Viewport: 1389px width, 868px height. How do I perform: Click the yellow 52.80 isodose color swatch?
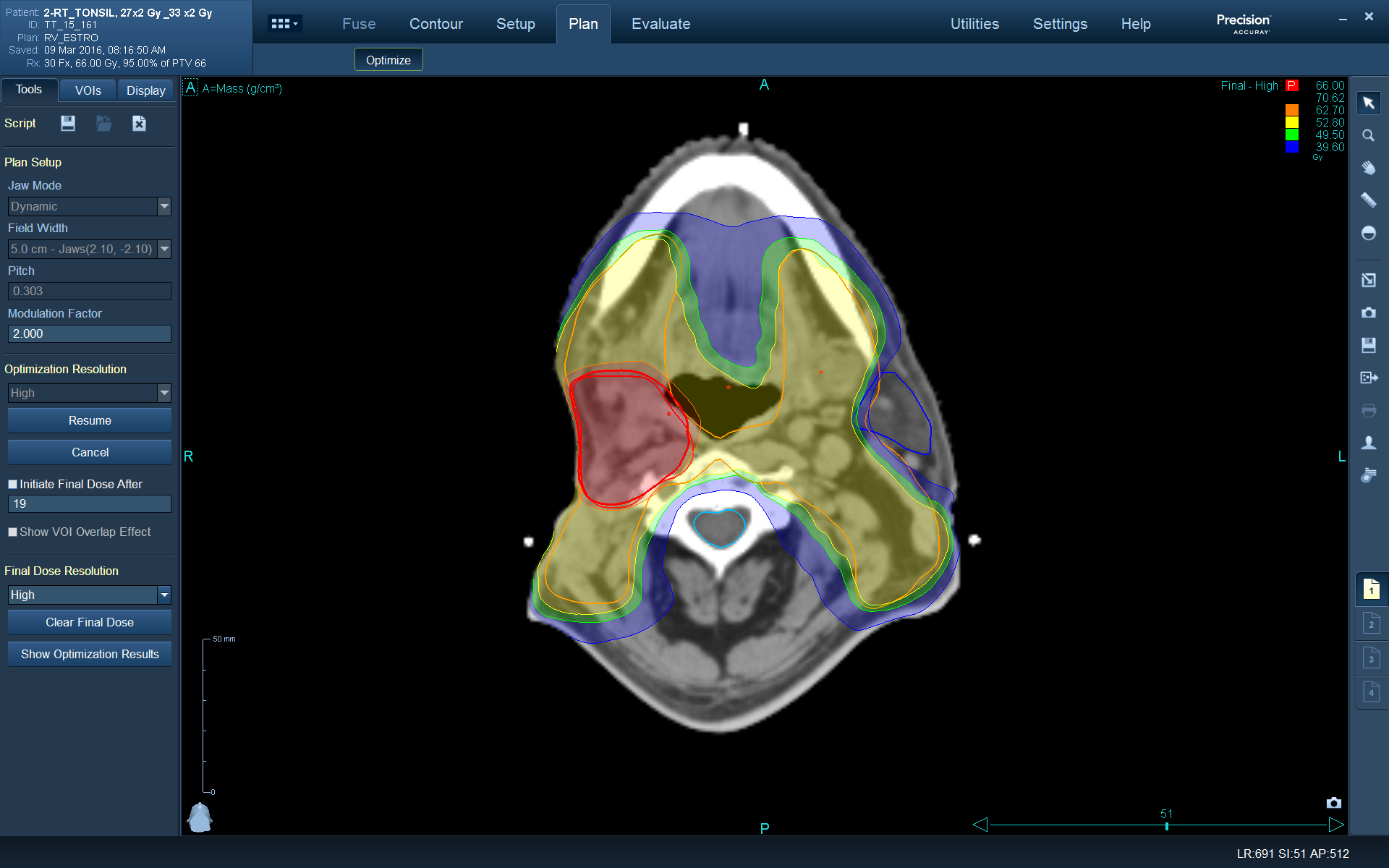[x=1292, y=122]
